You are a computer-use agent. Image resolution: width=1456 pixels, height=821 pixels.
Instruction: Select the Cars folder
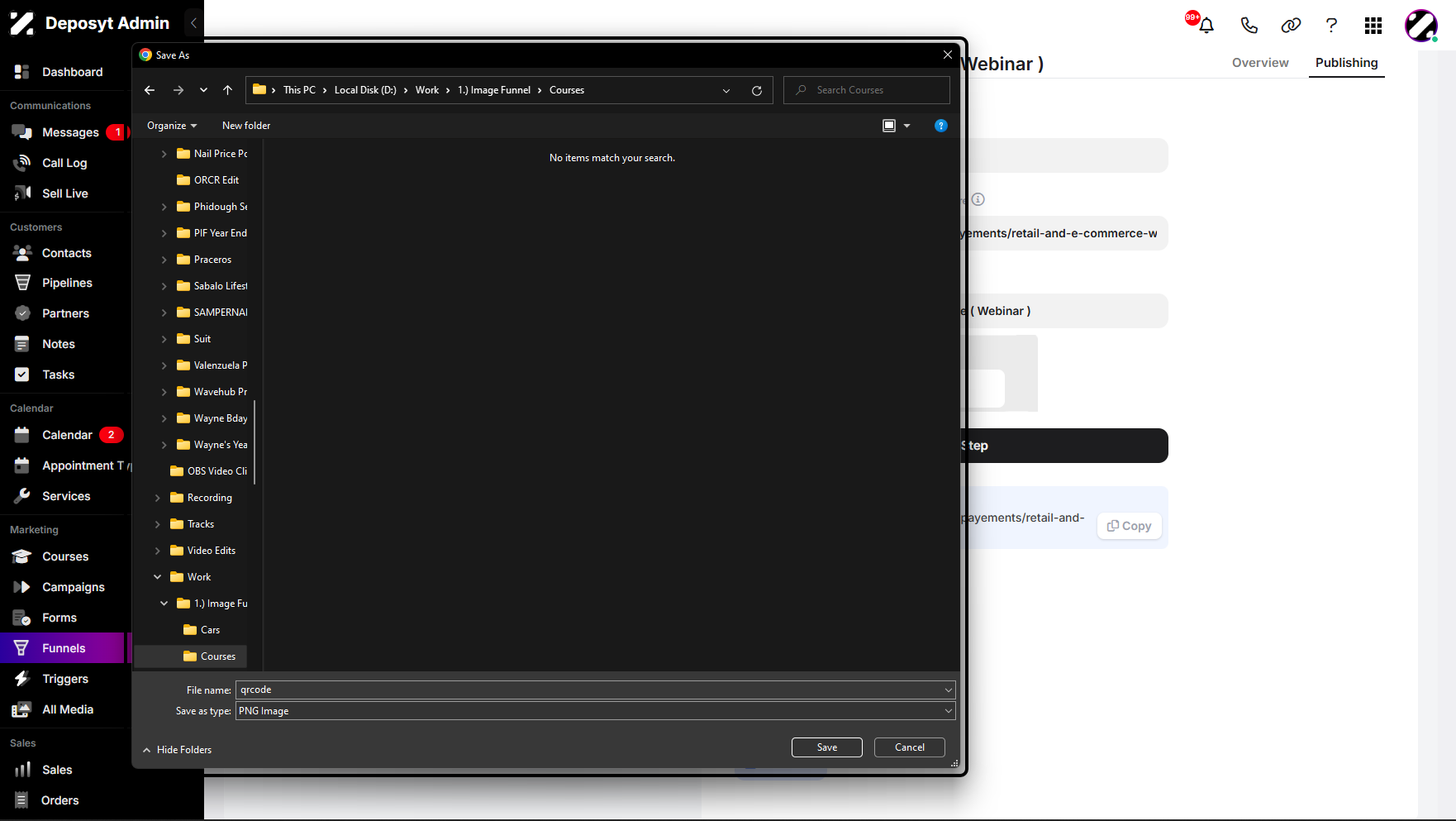pyautogui.click(x=210, y=630)
